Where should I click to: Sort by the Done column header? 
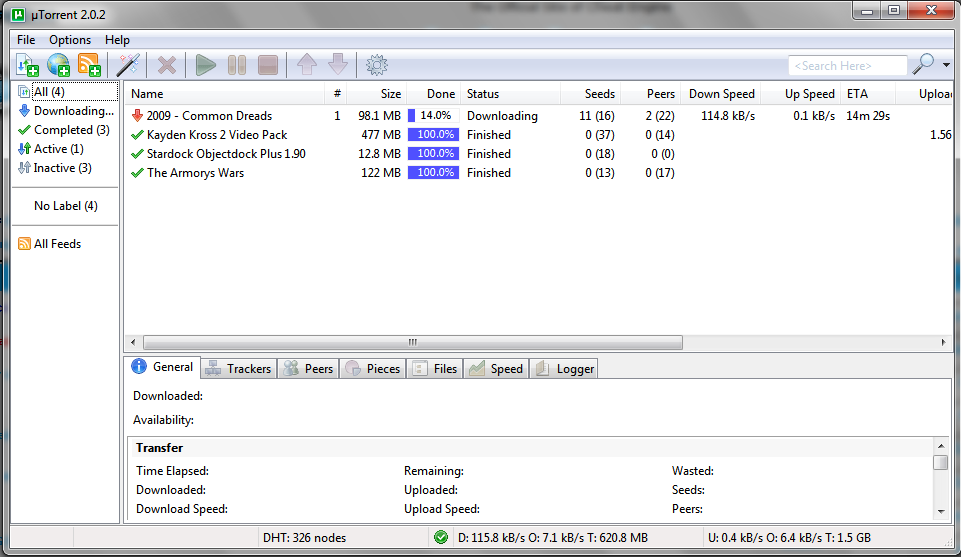pos(433,94)
